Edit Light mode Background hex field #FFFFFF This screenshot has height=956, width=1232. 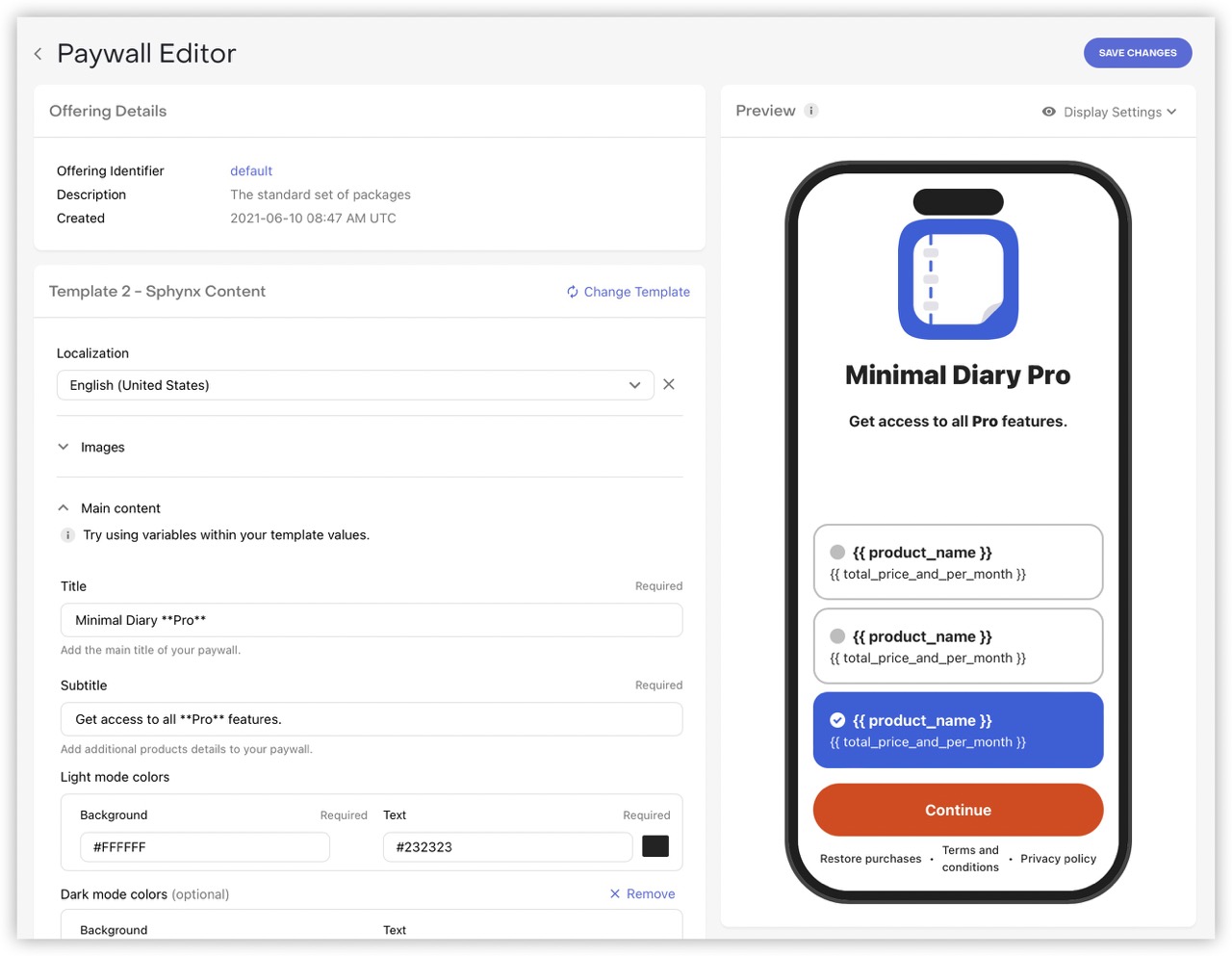(x=205, y=847)
